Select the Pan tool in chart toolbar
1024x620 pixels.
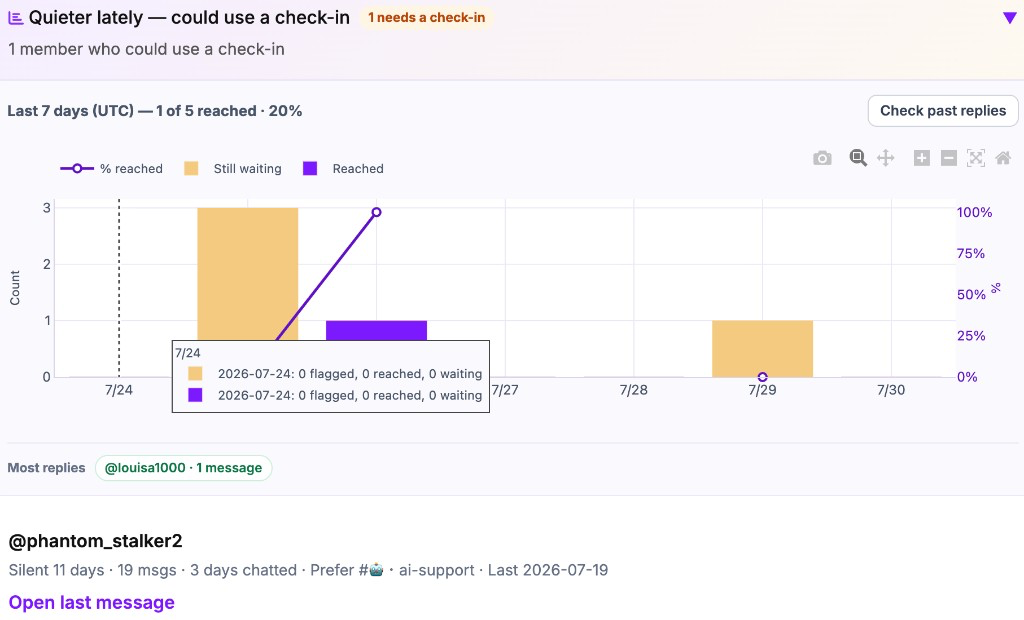point(886,158)
